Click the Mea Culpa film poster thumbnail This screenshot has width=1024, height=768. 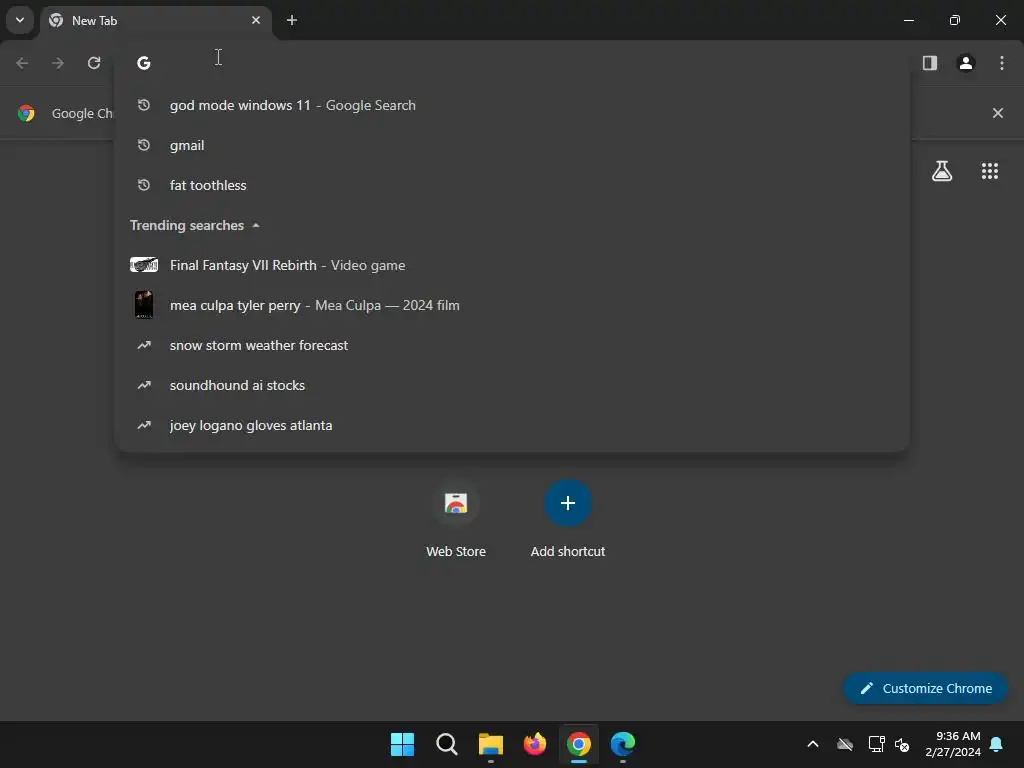click(x=144, y=305)
